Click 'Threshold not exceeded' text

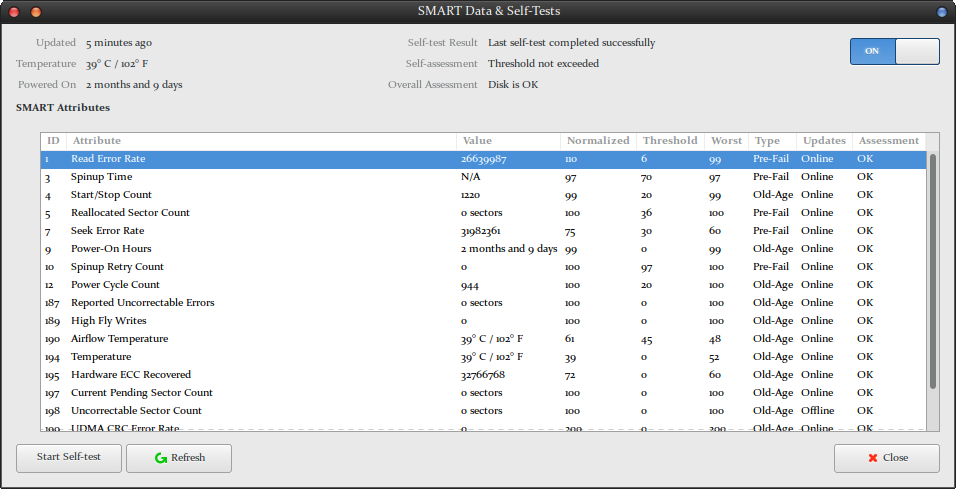tap(543, 63)
